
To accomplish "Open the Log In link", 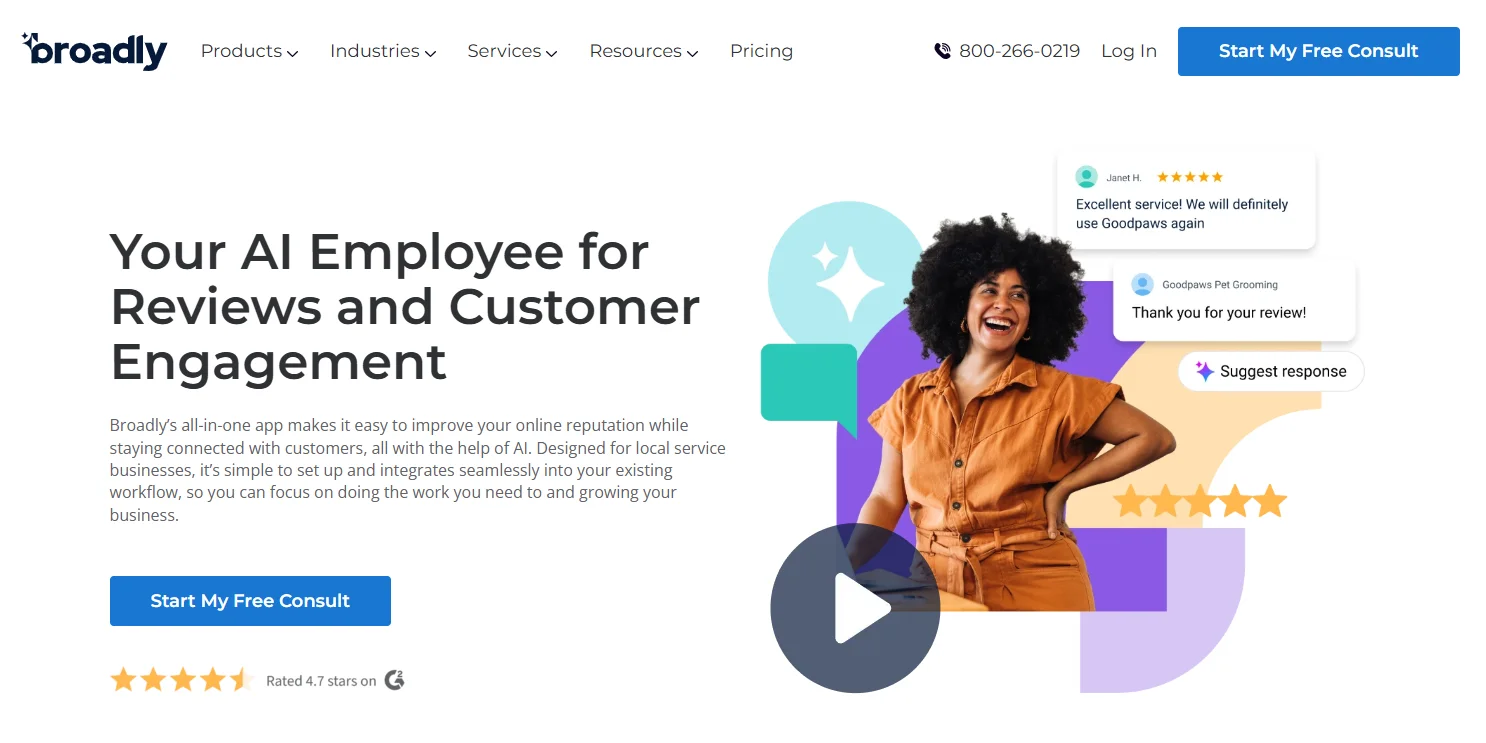I will [x=1129, y=51].
